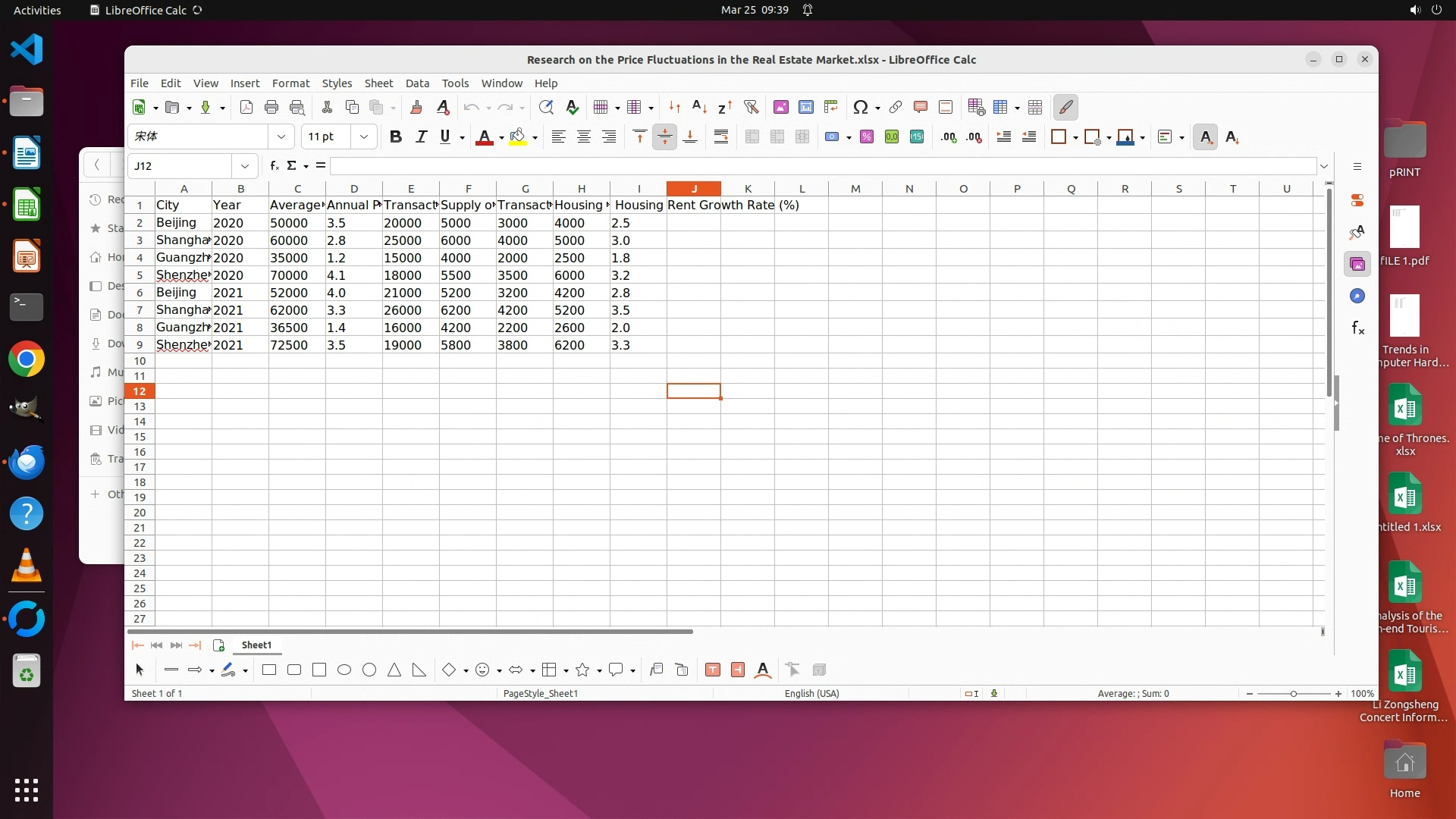This screenshot has height=819, width=1456.
Task: Toggle Italic text formatting
Action: pyautogui.click(x=421, y=136)
